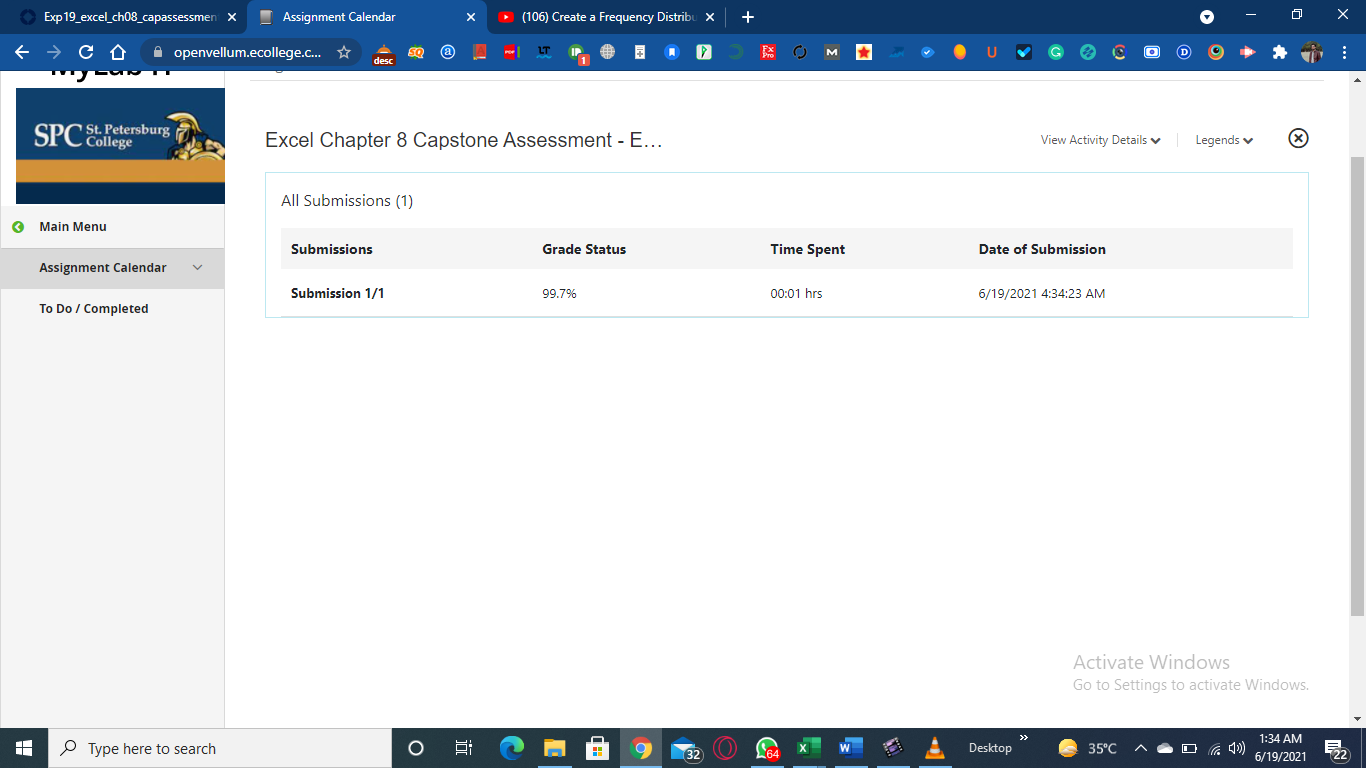Open the browser home page
Image resolution: width=1366 pixels, height=768 pixels.
pyautogui.click(x=118, y=52)
